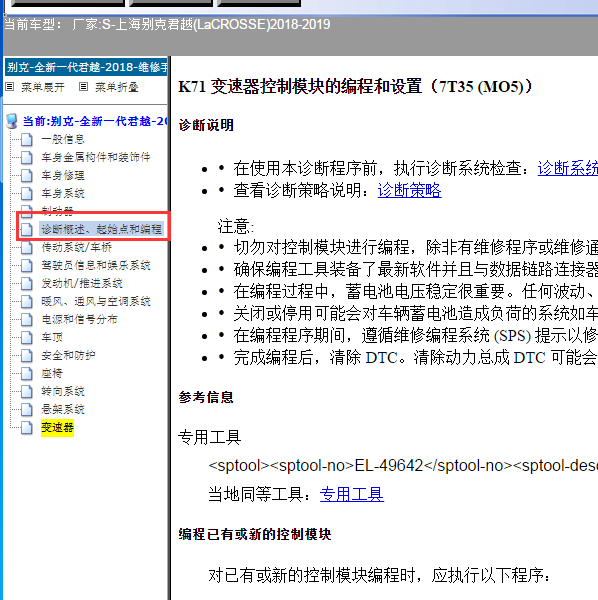
Task: Open 暖风、通风与空调系统 tree item
Action: 96,301
